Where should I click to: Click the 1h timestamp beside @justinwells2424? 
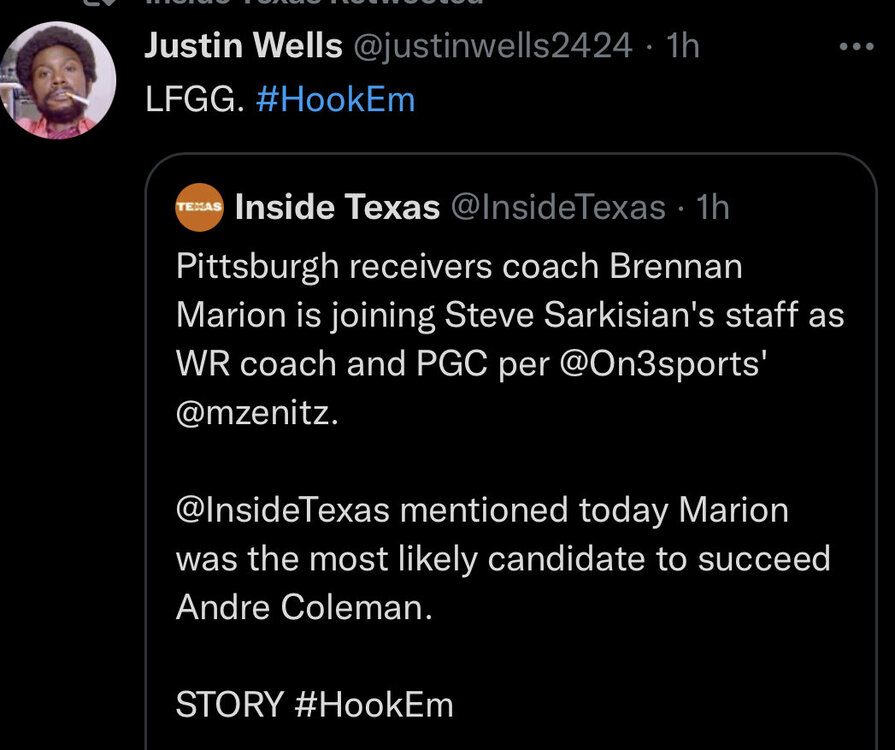click(682, 45)
